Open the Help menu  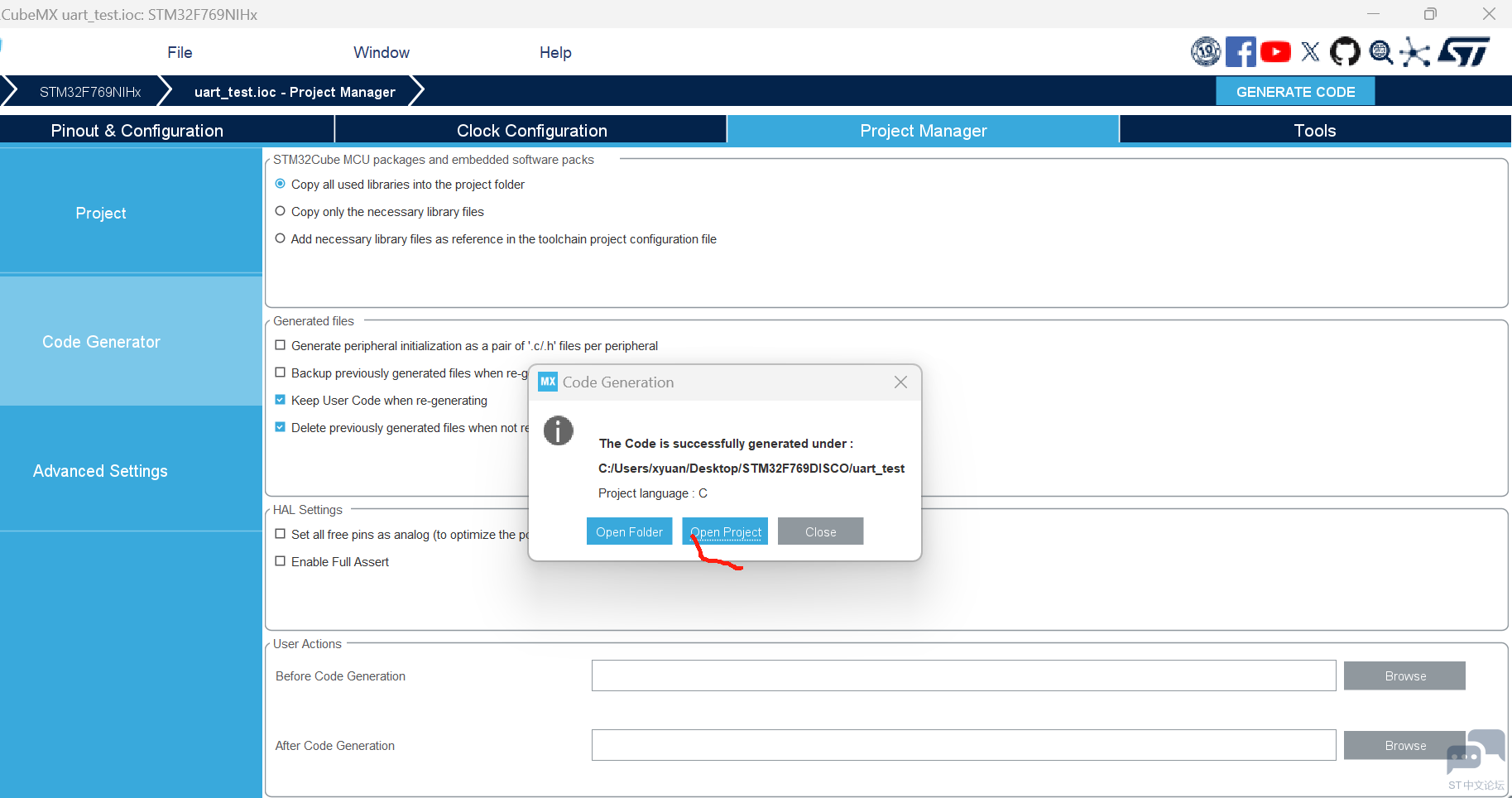point(555,52)
